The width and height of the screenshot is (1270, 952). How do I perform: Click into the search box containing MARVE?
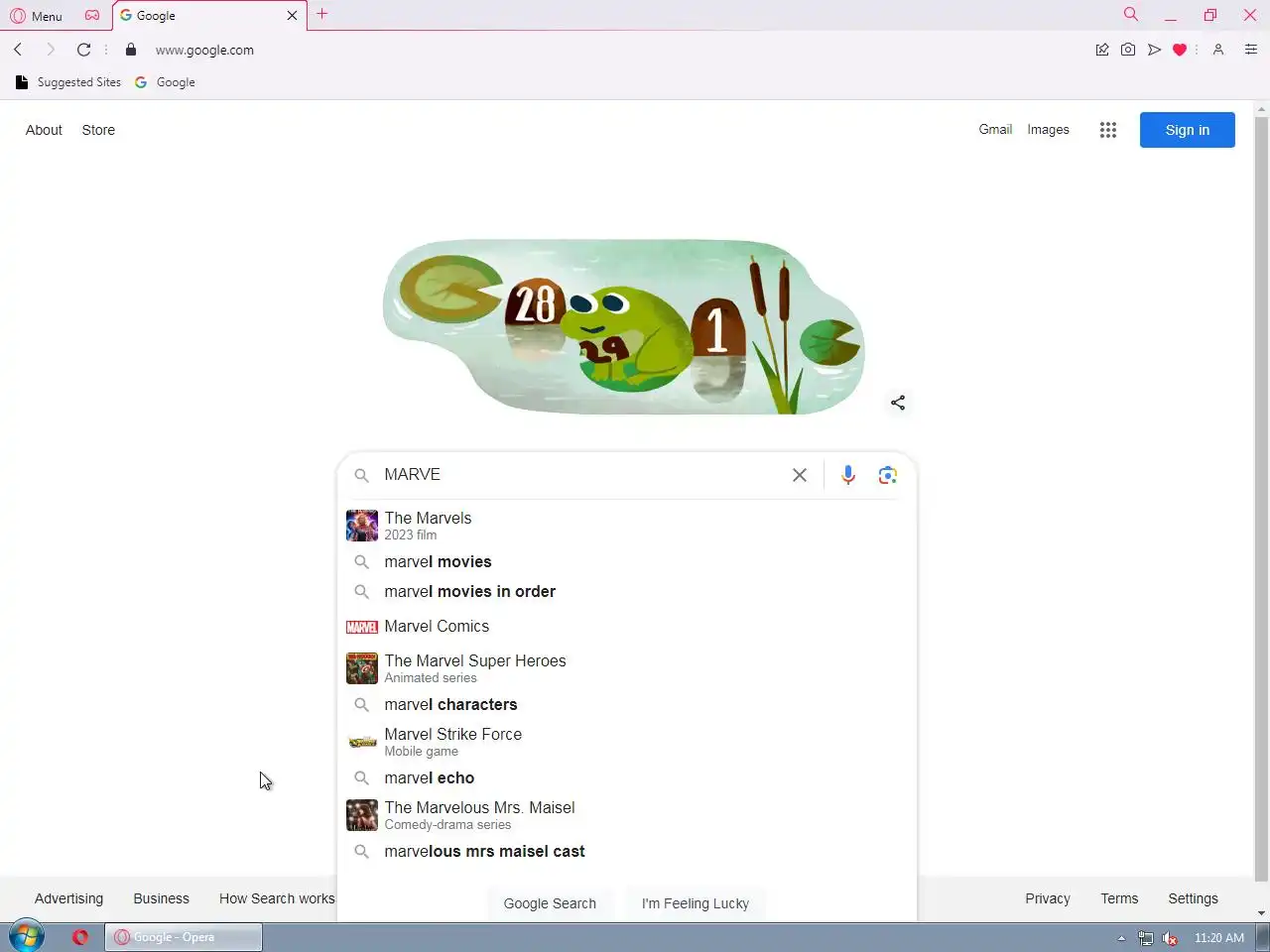pos(580,475)
